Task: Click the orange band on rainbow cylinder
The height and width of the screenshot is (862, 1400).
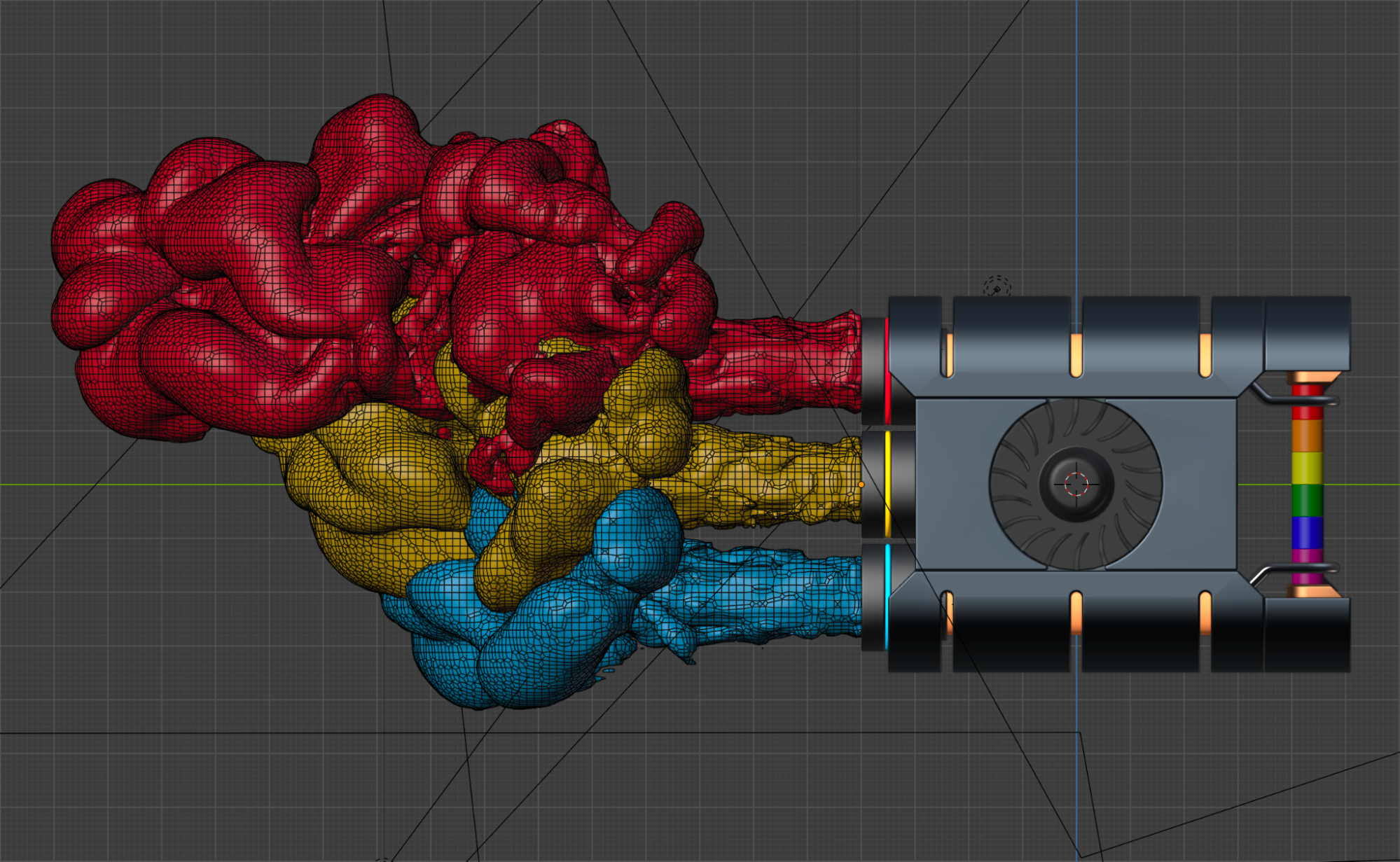Action: tap(1307, 435)
